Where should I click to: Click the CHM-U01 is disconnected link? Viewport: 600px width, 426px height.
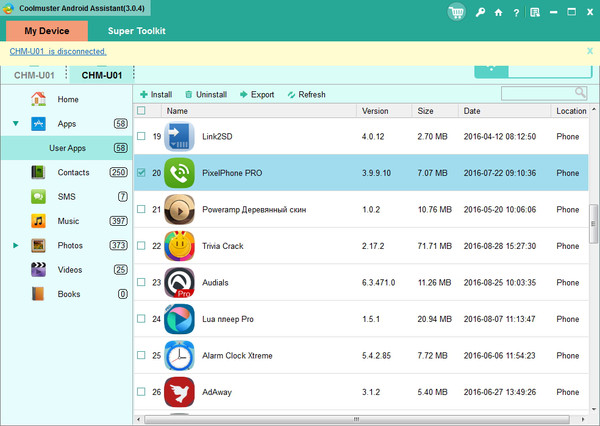pyautogui.click(x=58, y=51)
